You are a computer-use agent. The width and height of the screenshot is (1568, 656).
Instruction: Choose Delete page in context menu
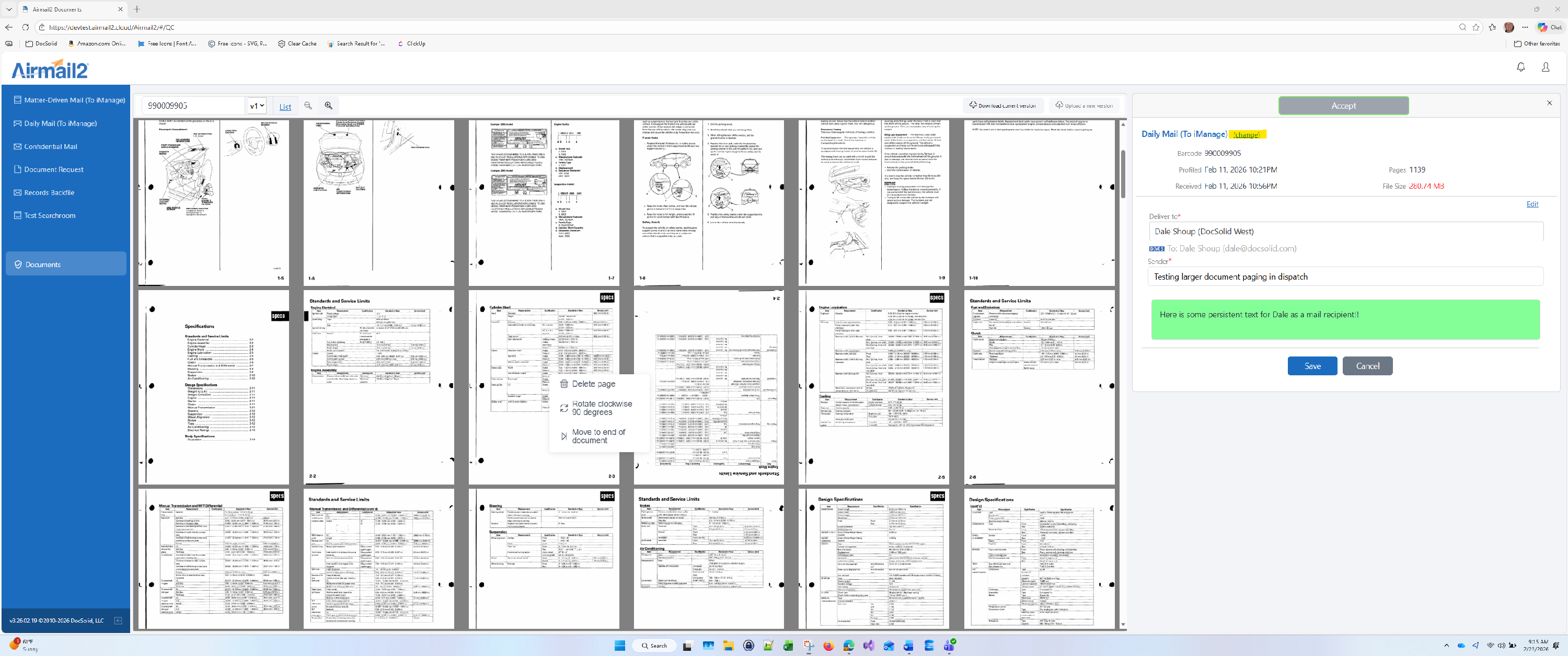click(x=593, y=384)
